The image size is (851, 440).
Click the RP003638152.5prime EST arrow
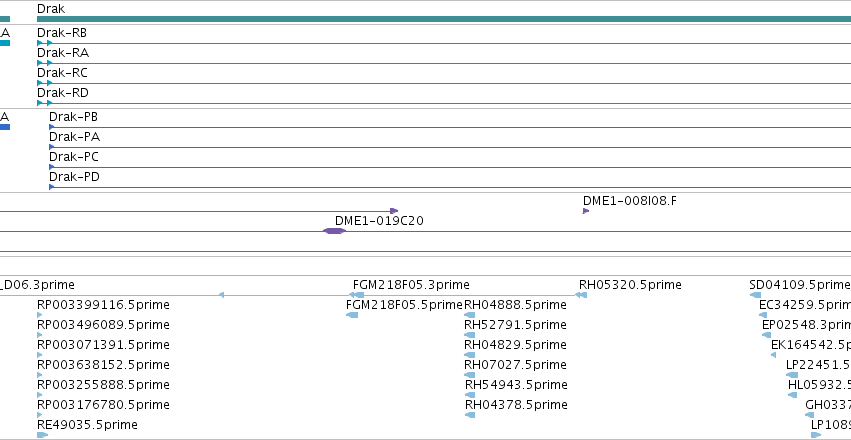tap(40, 375)
